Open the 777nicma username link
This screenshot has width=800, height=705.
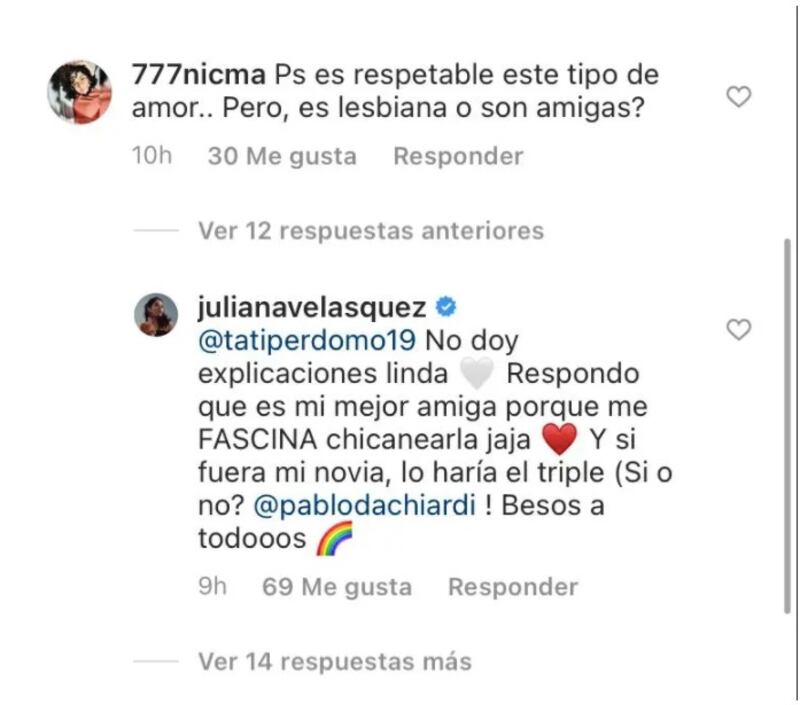(x=199, y=74)
